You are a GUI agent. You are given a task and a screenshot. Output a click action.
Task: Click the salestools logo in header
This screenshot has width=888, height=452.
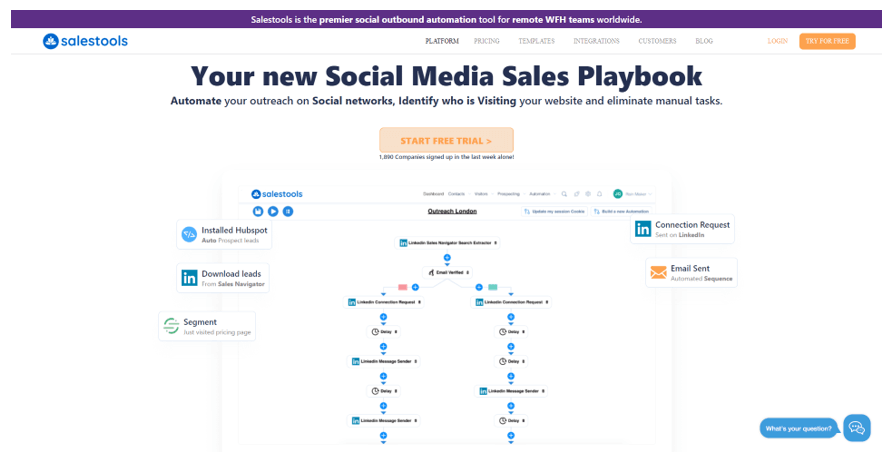coord(86,41)
